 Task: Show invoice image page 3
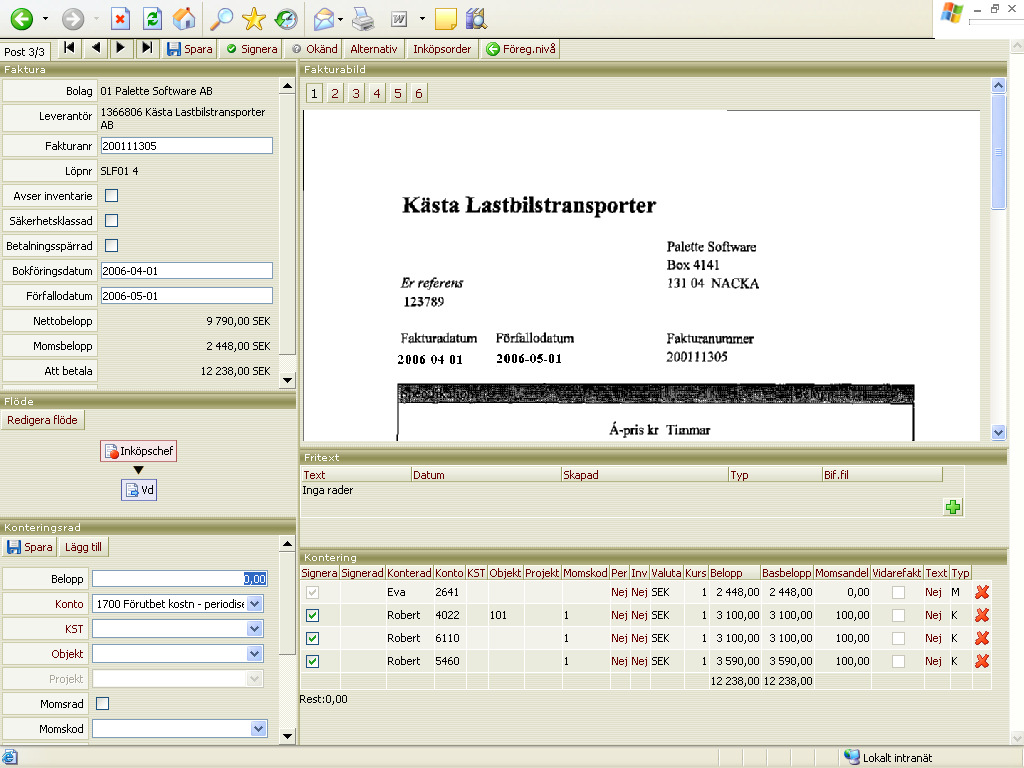[356, 93]
